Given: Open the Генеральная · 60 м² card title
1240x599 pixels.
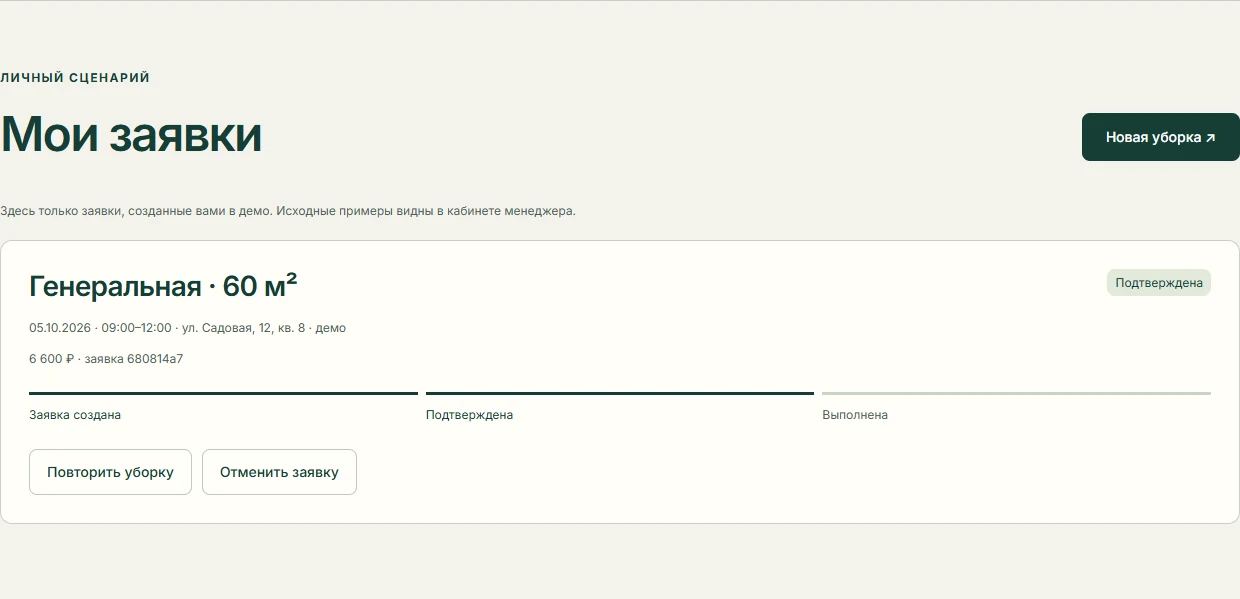Looking at the screenshot, I should (x=163, y=286).
